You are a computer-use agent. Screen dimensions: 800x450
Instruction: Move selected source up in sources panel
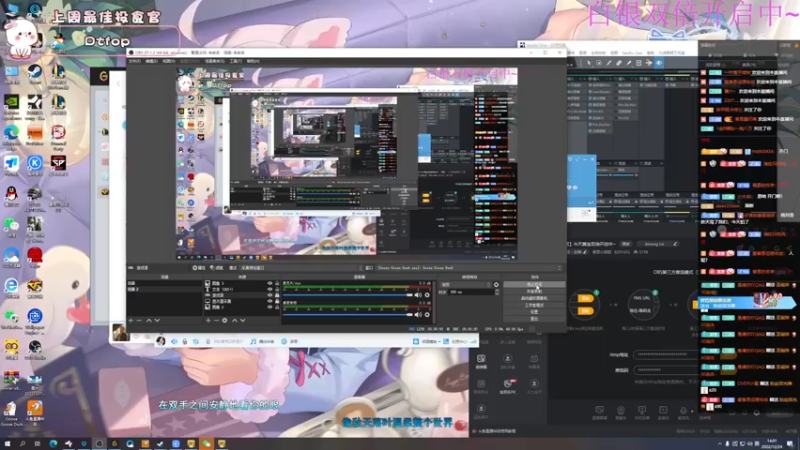(x=235, y=320)
